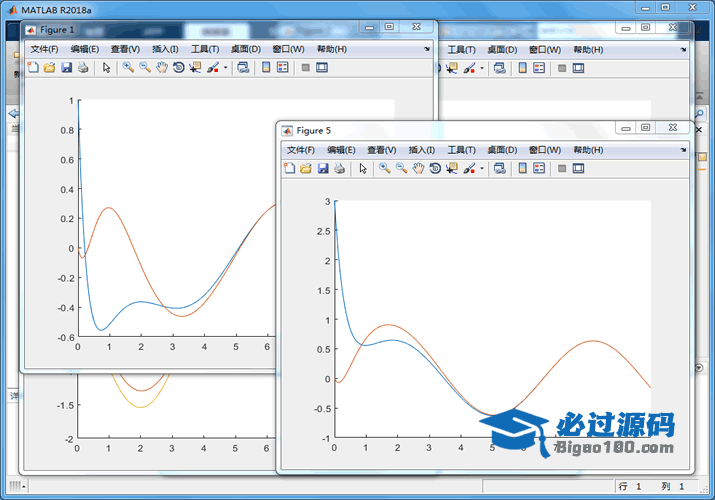Open 桌面(D) menu in Figure 1

246,49
